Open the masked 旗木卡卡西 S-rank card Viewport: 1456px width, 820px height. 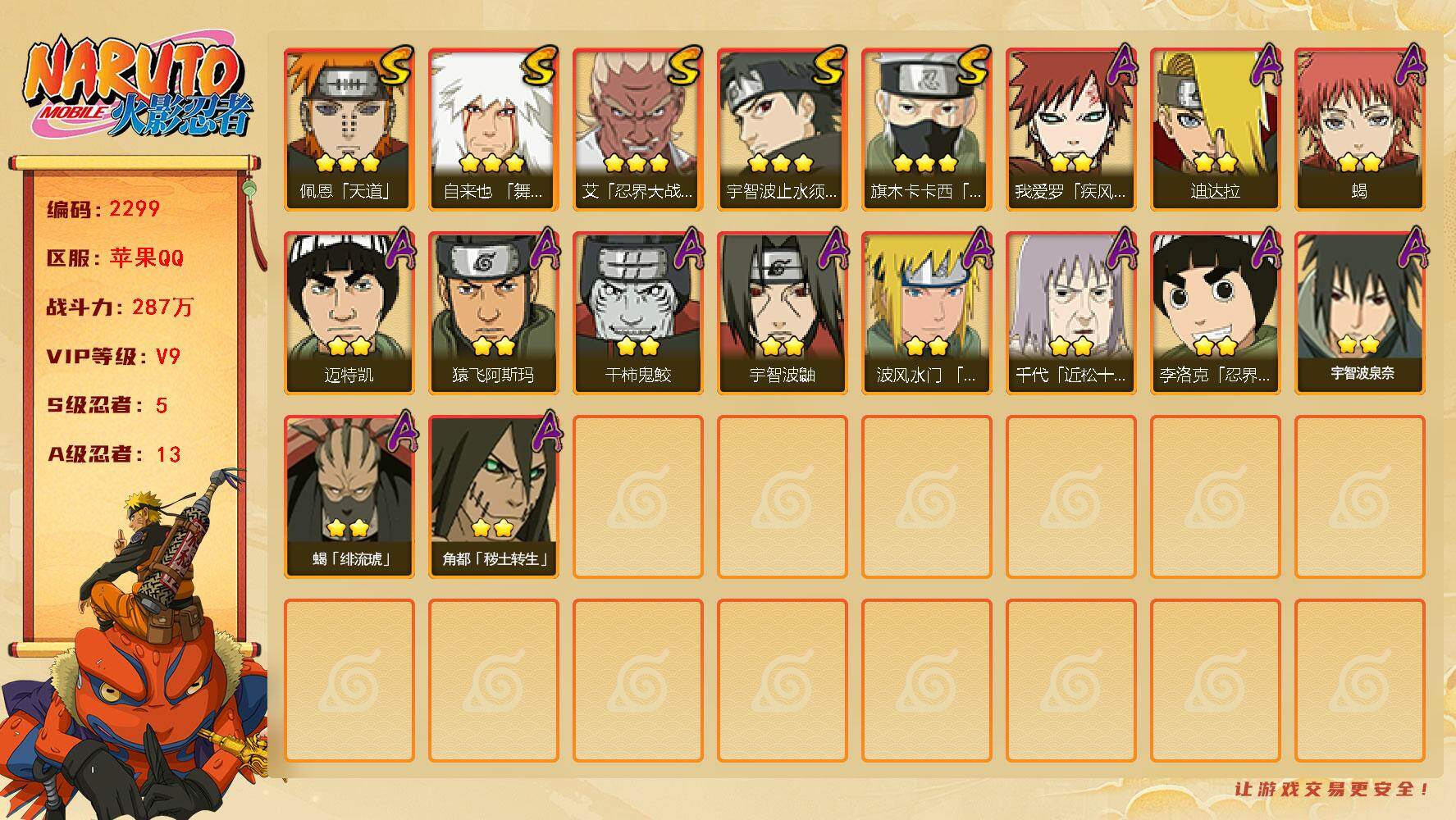[927, 130]
